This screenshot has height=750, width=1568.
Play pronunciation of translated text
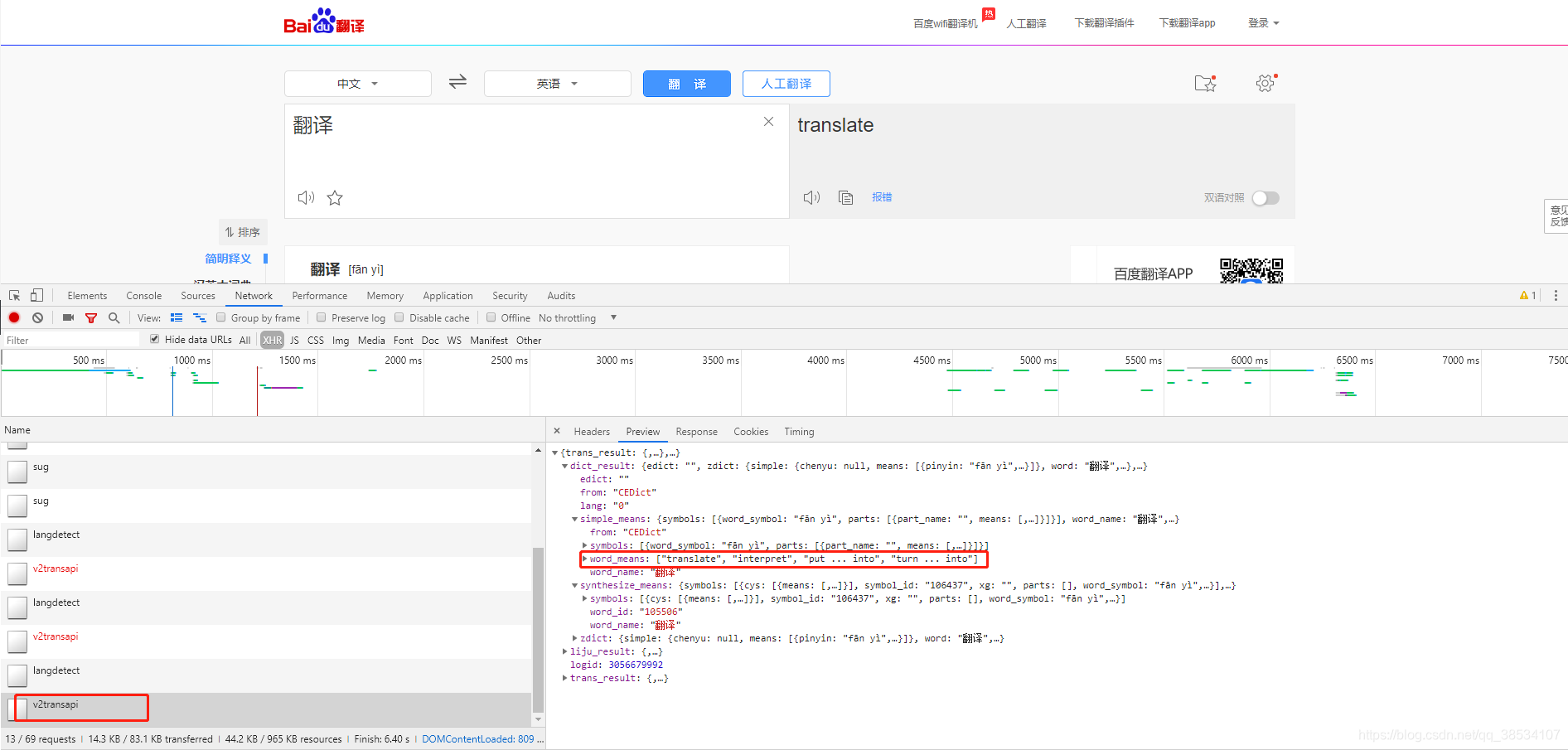click(x=811, y=197)
